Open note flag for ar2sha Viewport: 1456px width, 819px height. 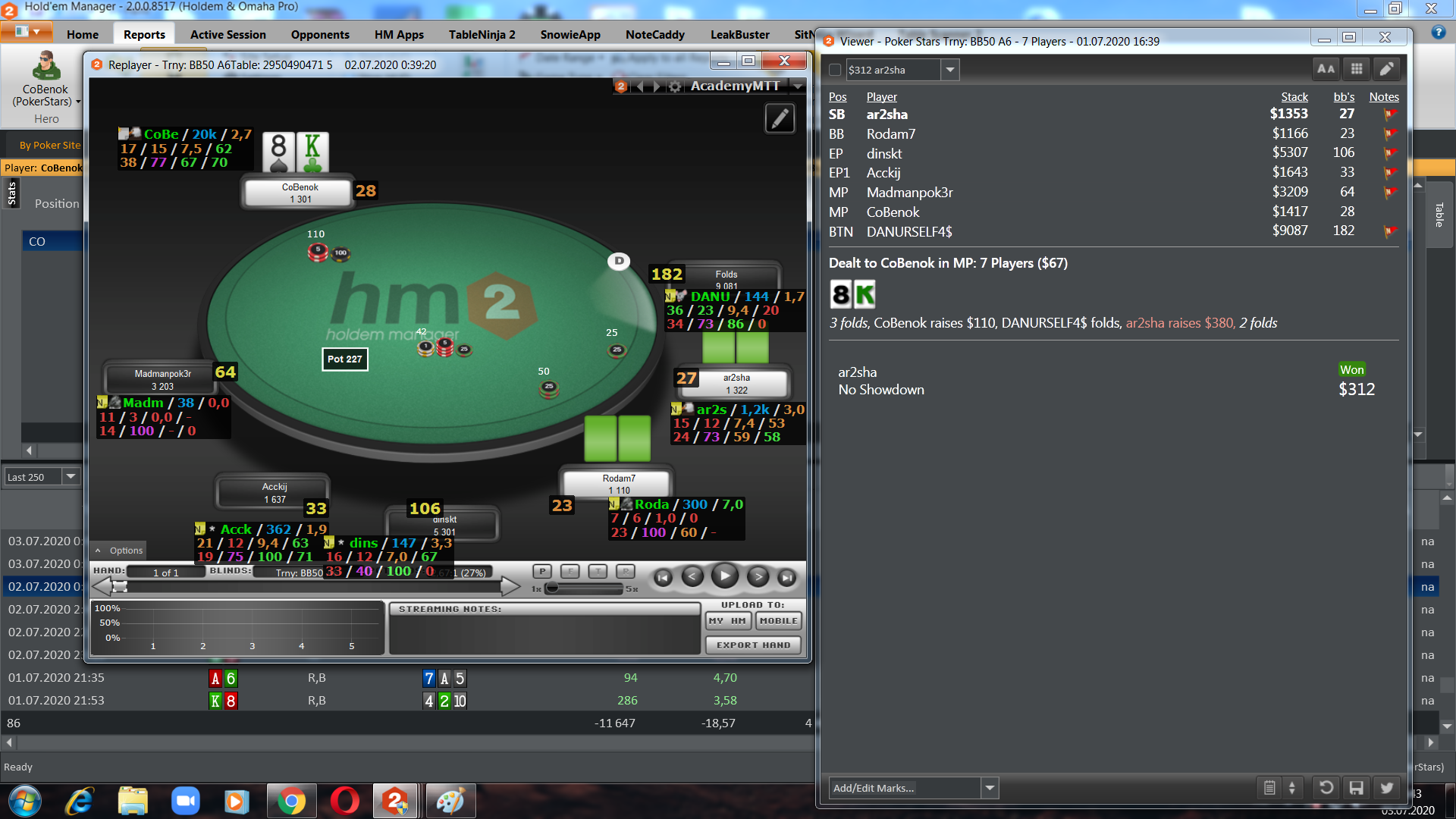click(1391, 115)
